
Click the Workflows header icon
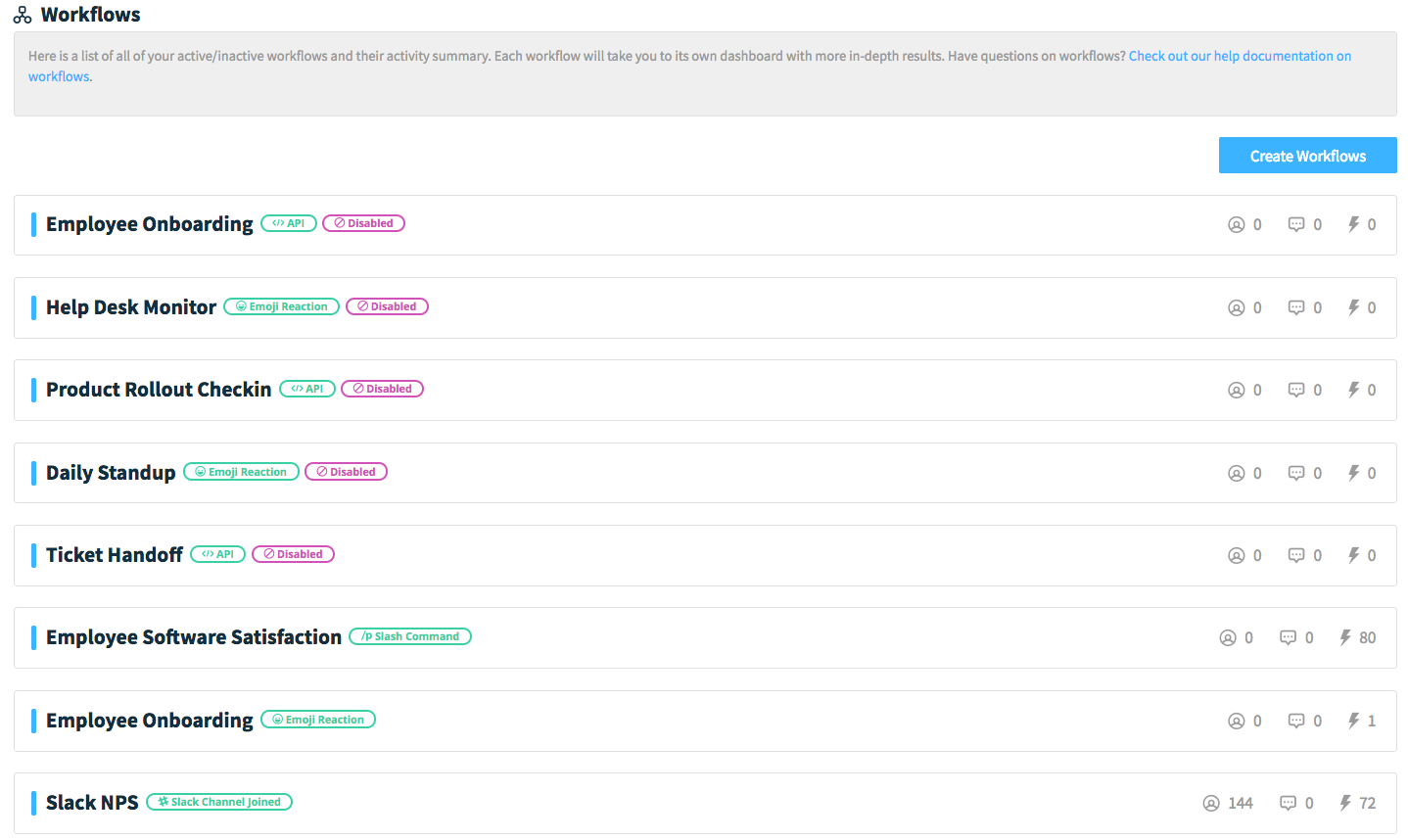(23, 15)
